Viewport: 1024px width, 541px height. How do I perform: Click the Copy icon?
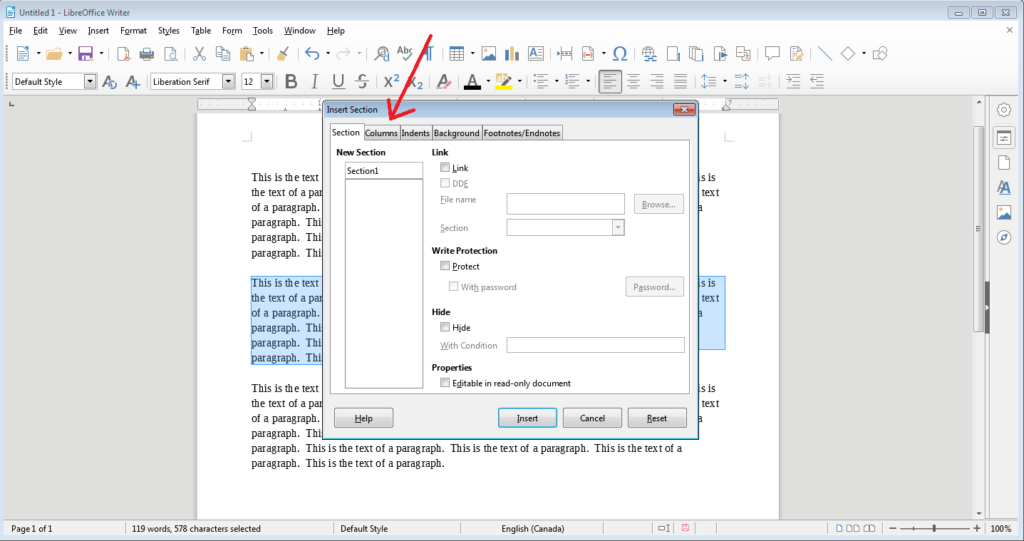coord(223,54)
